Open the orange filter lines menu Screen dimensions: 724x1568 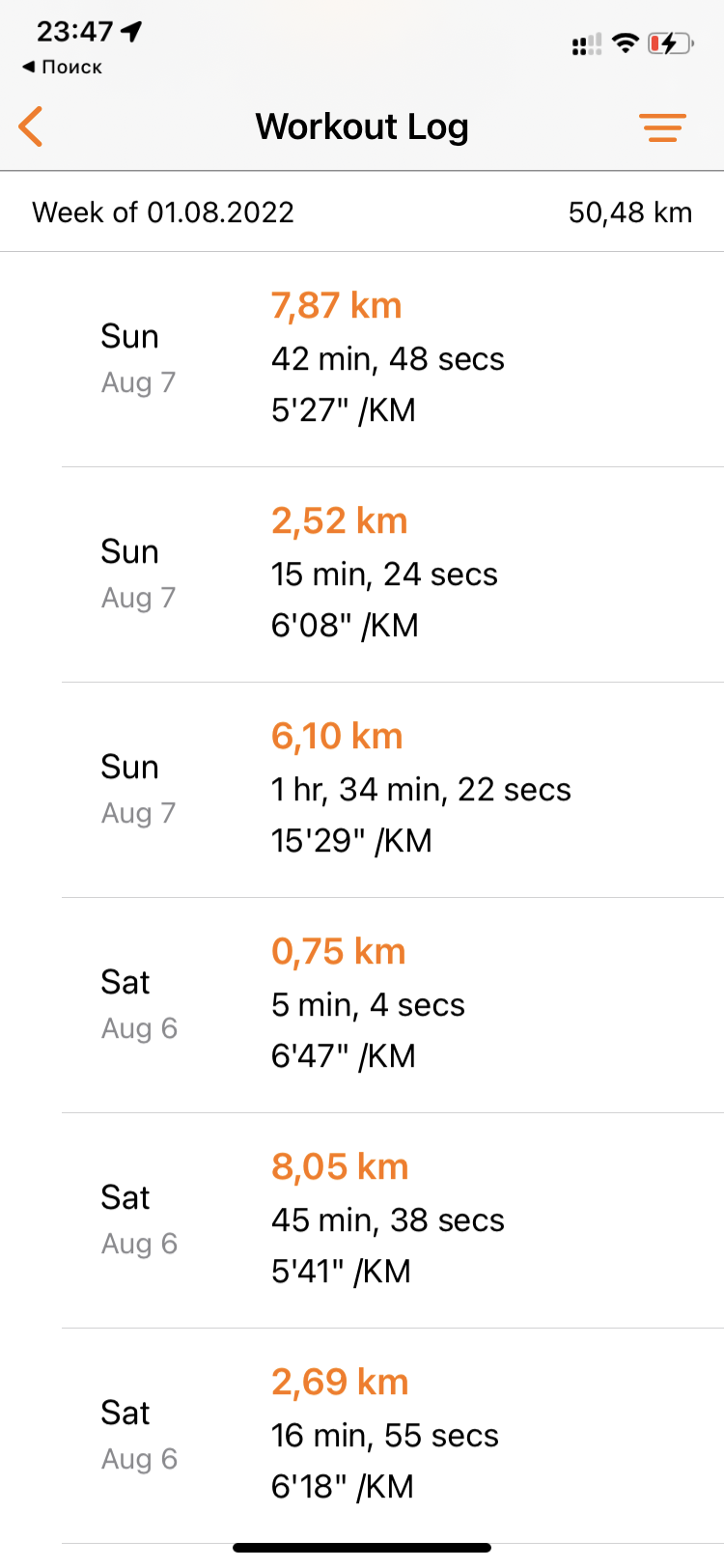[x=662, y=127]
